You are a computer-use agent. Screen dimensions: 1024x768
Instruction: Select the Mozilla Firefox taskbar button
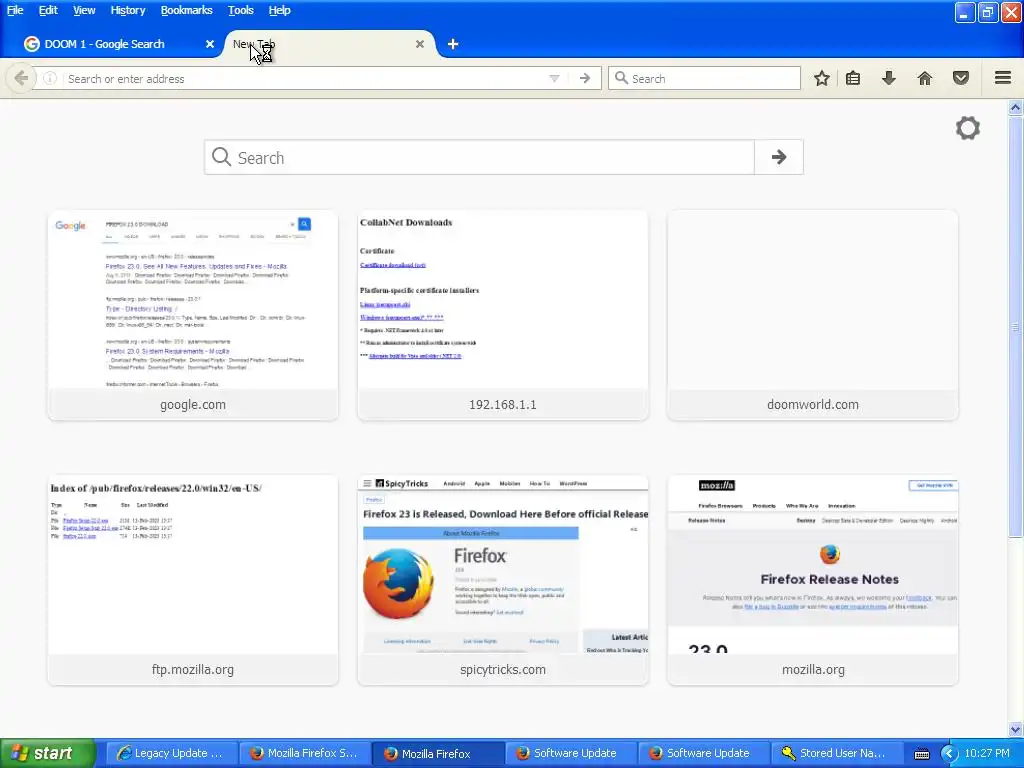point(438,753)
